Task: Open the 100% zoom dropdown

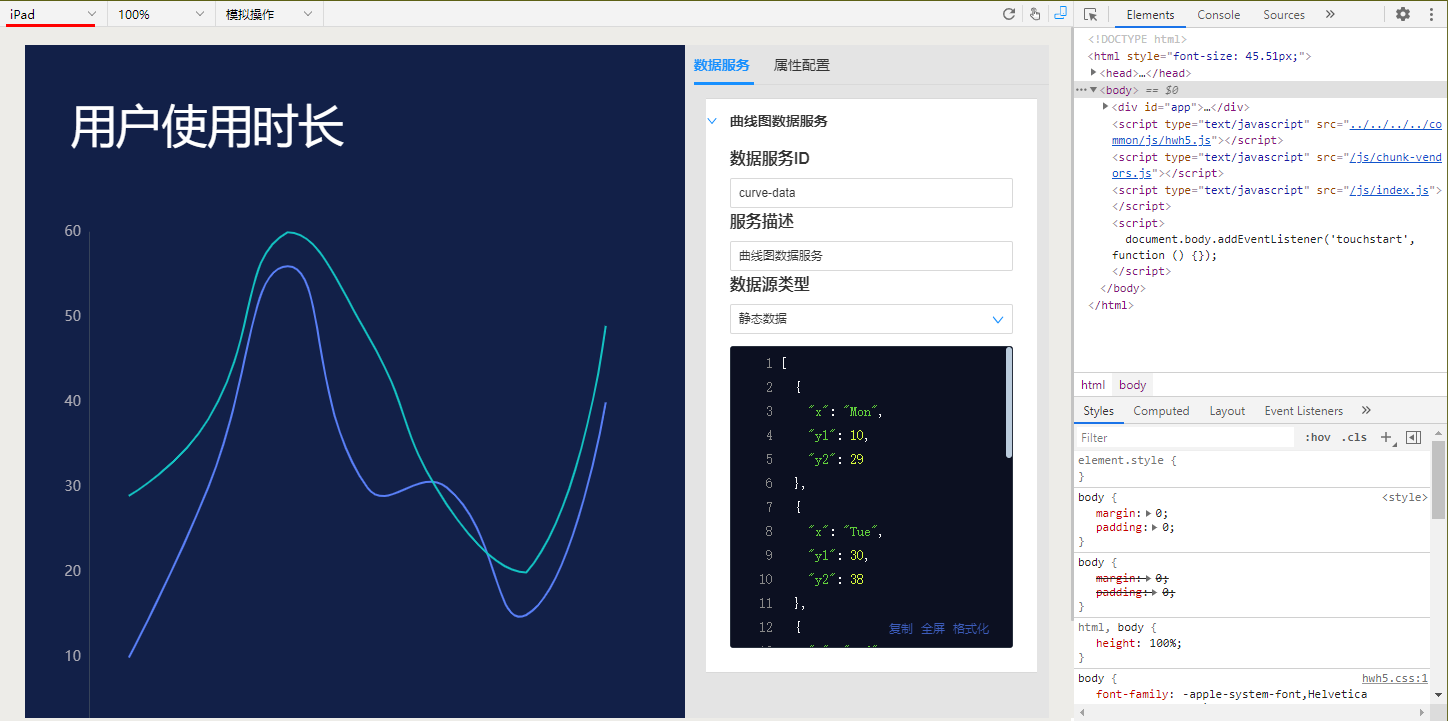Action: point(161,14)
